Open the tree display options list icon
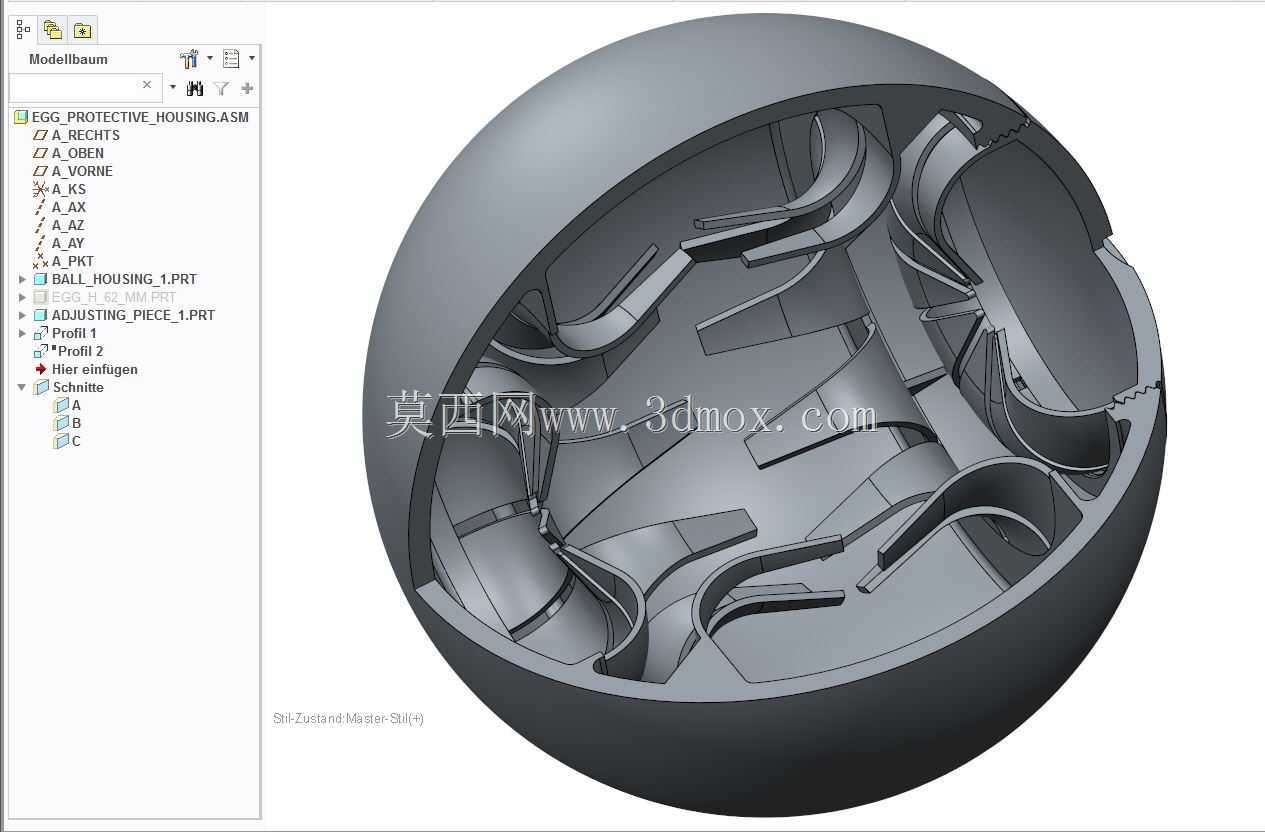Screen dimensions: 1265x832 (231, 59)
